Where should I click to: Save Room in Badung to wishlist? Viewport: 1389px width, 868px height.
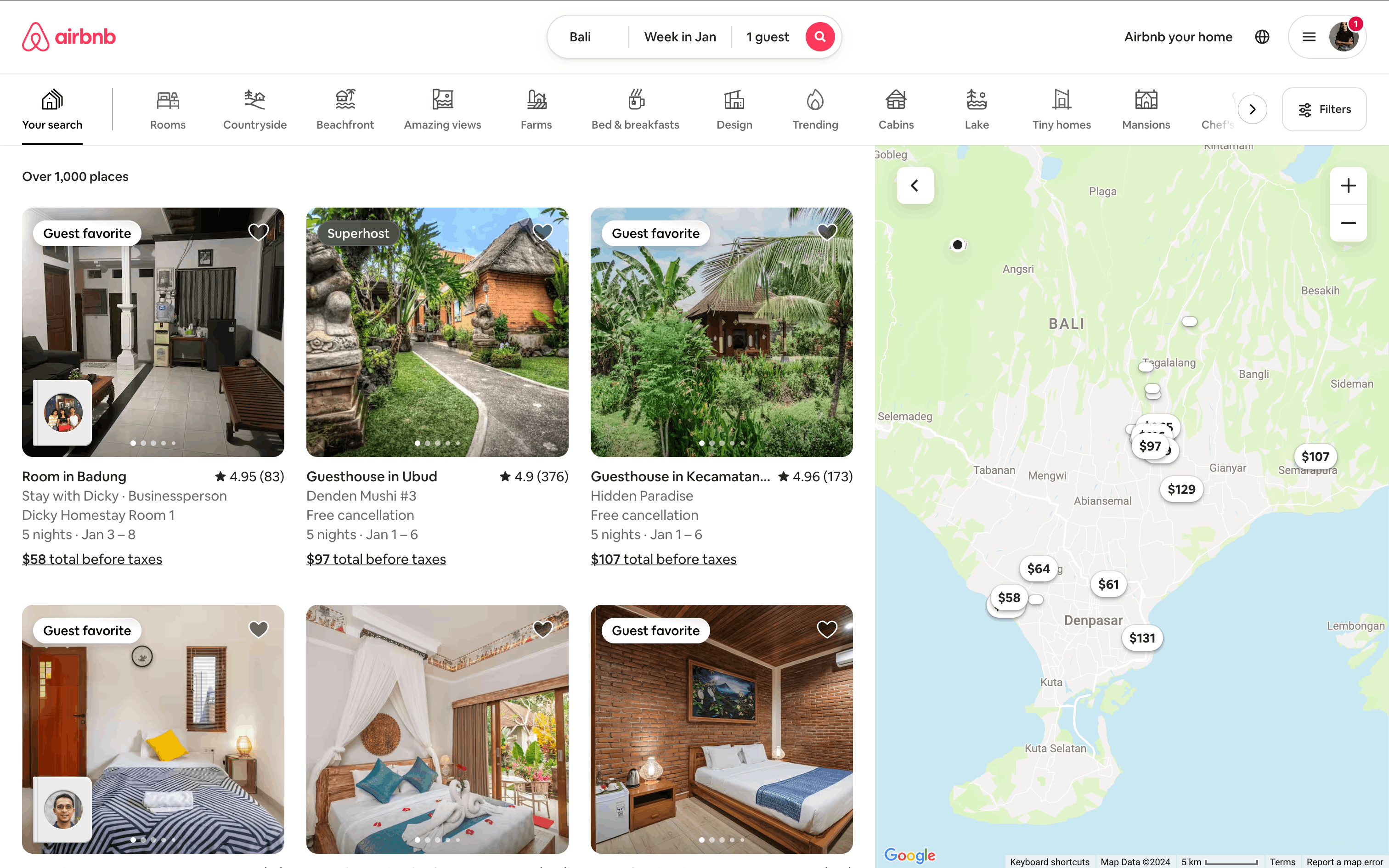point(258,232)
